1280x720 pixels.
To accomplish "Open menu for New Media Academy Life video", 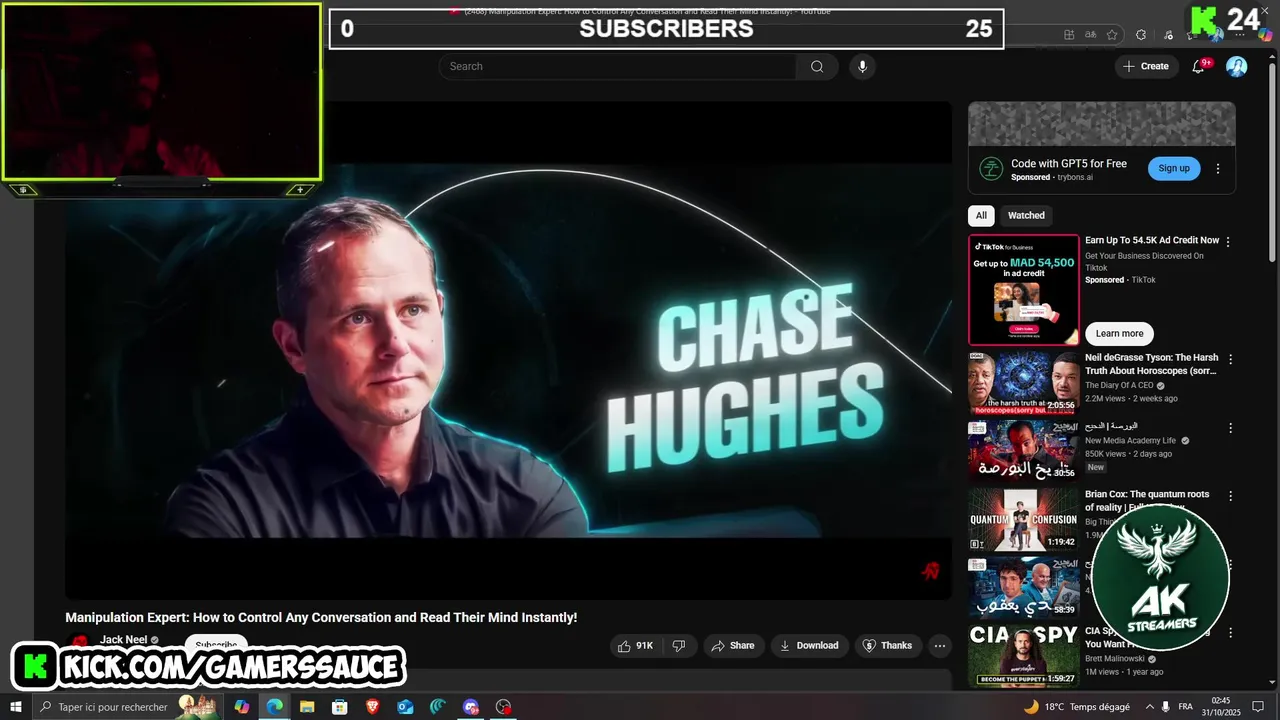I will [x=1230, y=428].
